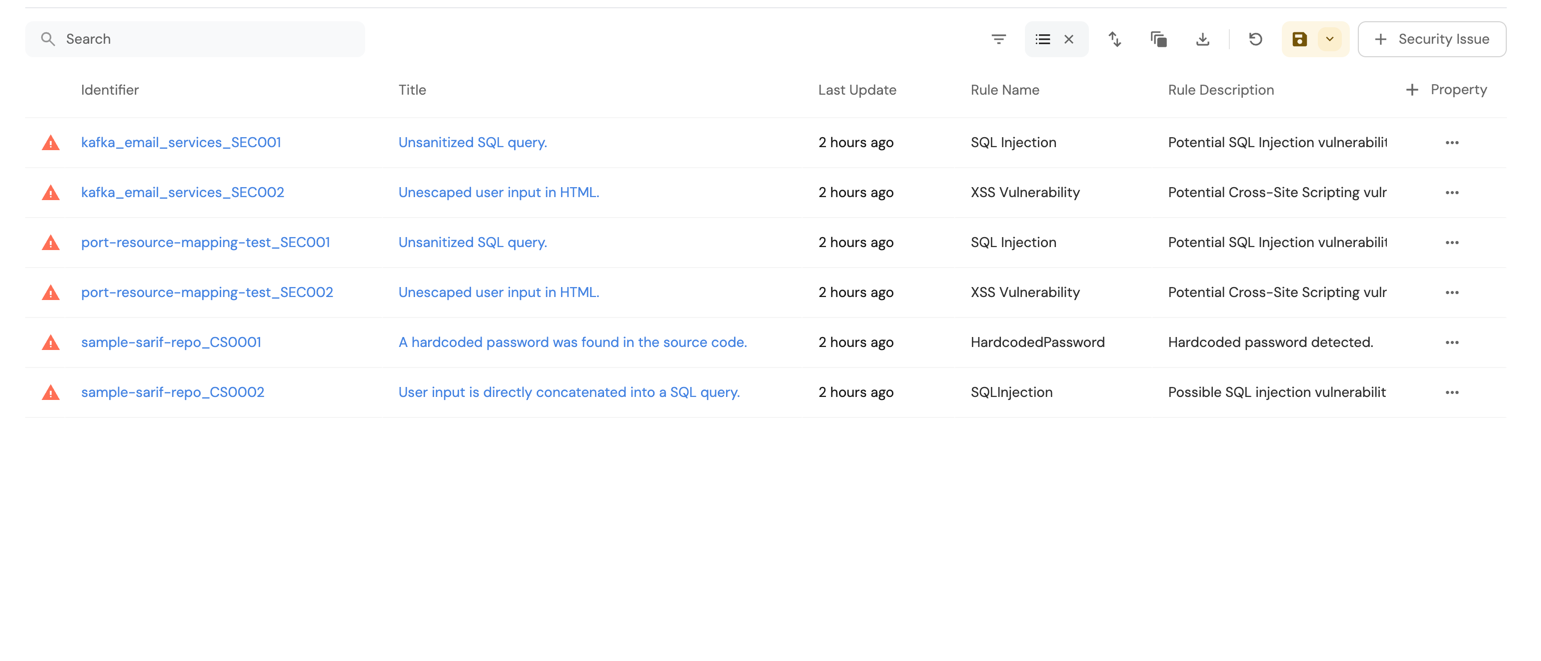Viewport: 1541px width, 661px height.
Task: Click the Rule Name column header
Action: (1005, 90)
